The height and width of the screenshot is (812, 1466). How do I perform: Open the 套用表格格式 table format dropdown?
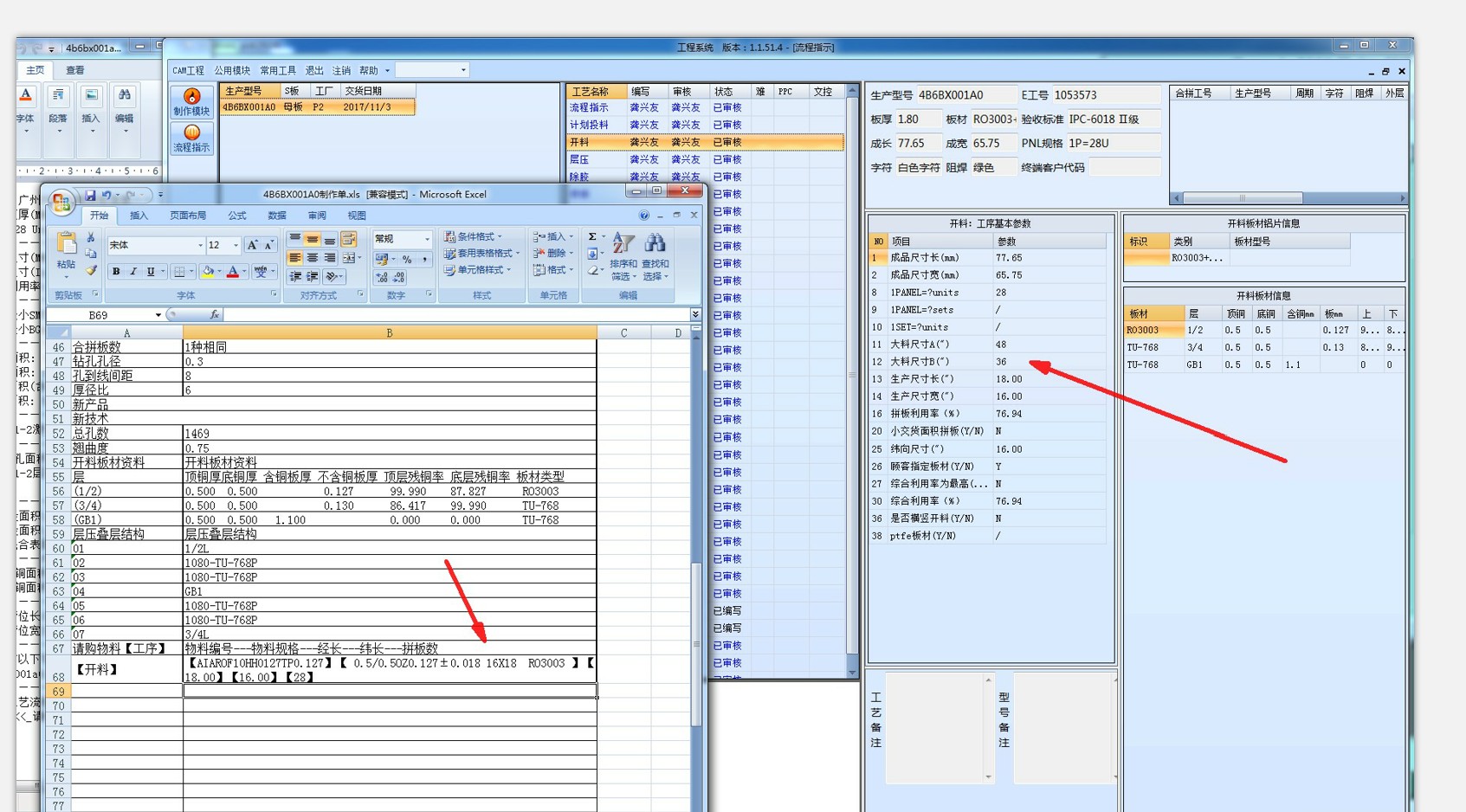click(481, 254)
